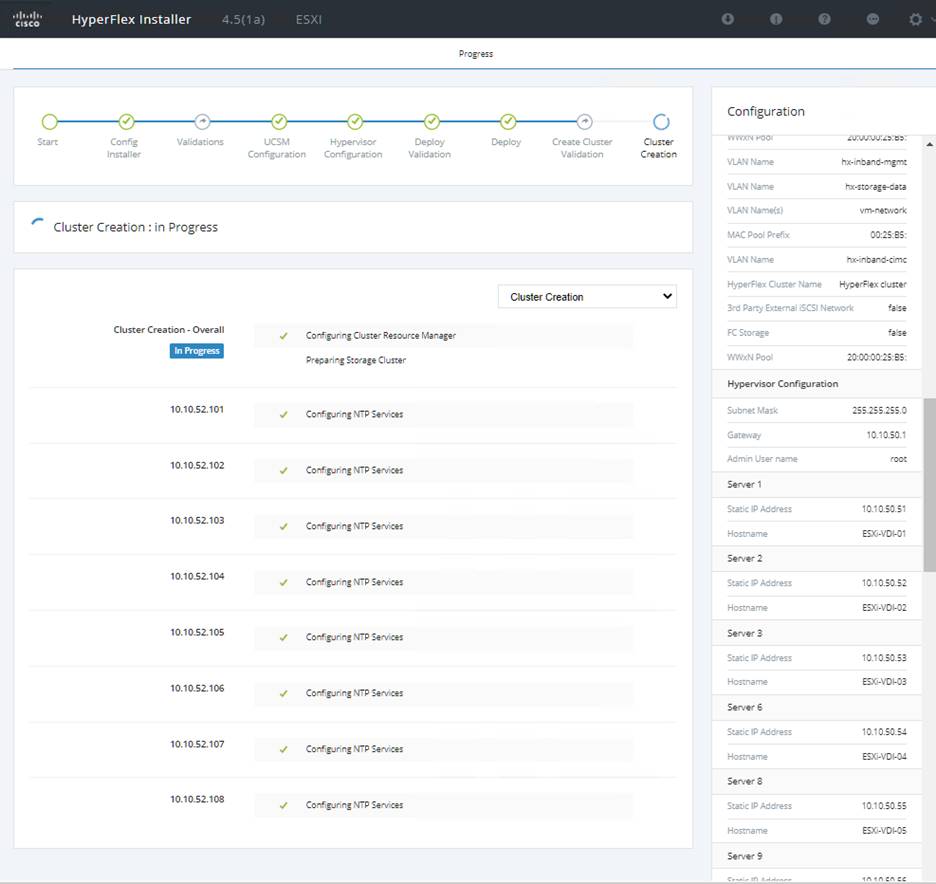Click node address 10.10.52.103
The height and width of the screenshot is (884, 936).
tap(197, 520)
